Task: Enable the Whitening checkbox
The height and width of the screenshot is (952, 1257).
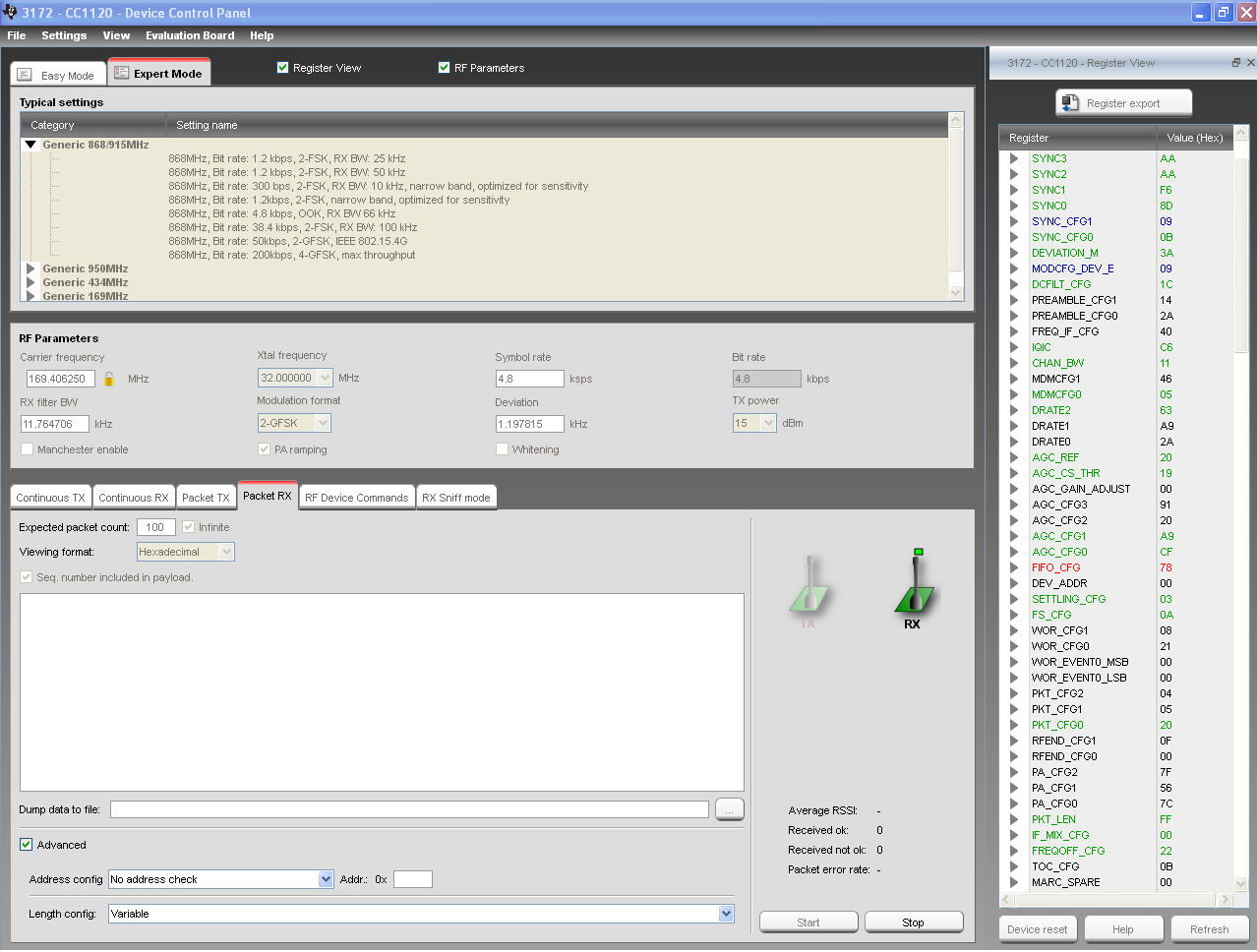Action: point(502,449)
